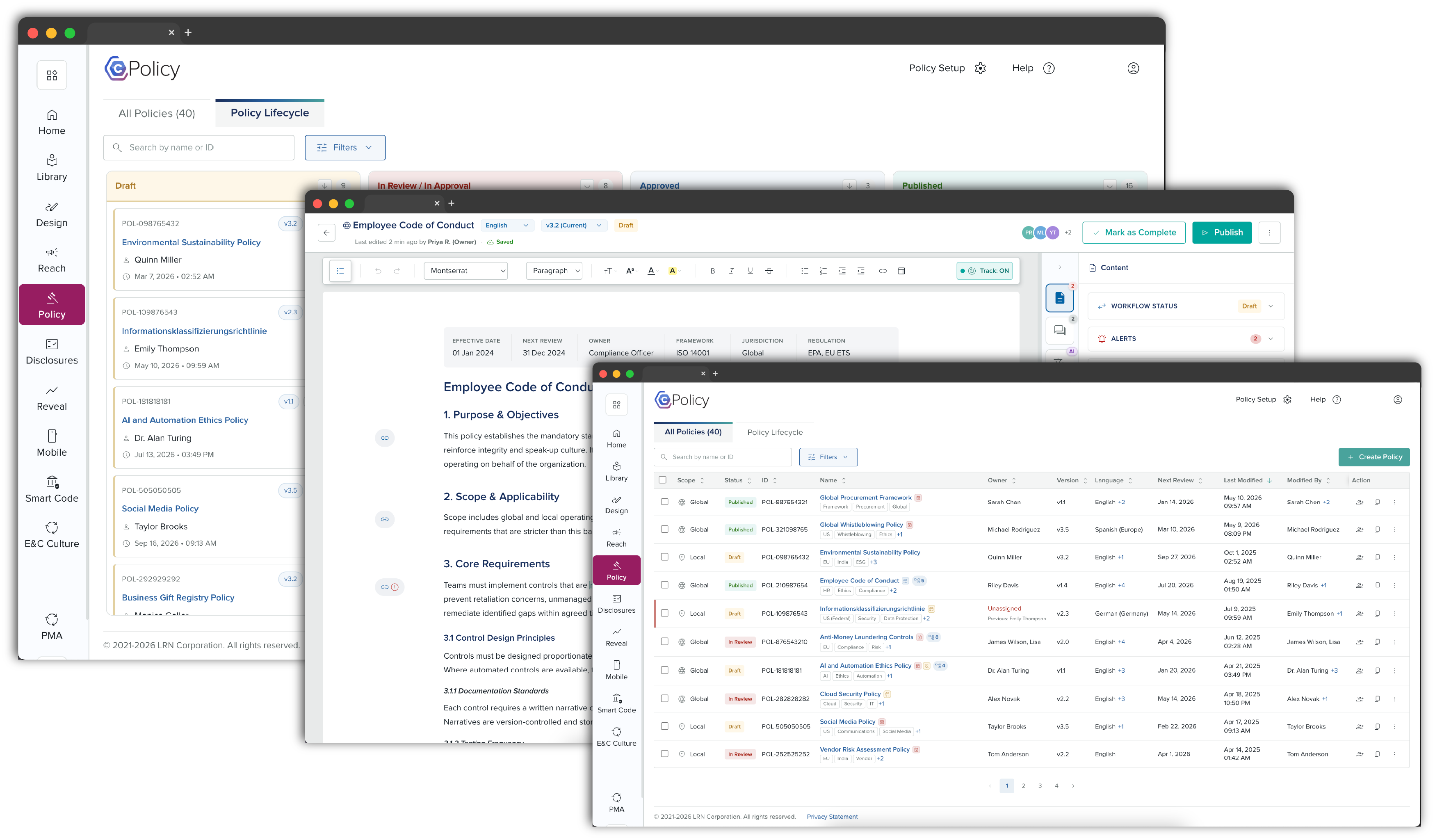The height and width of the screenshot is (840, 1435).
Task: Click the Policy Setup gear in back window
Action: click(979, 68)
